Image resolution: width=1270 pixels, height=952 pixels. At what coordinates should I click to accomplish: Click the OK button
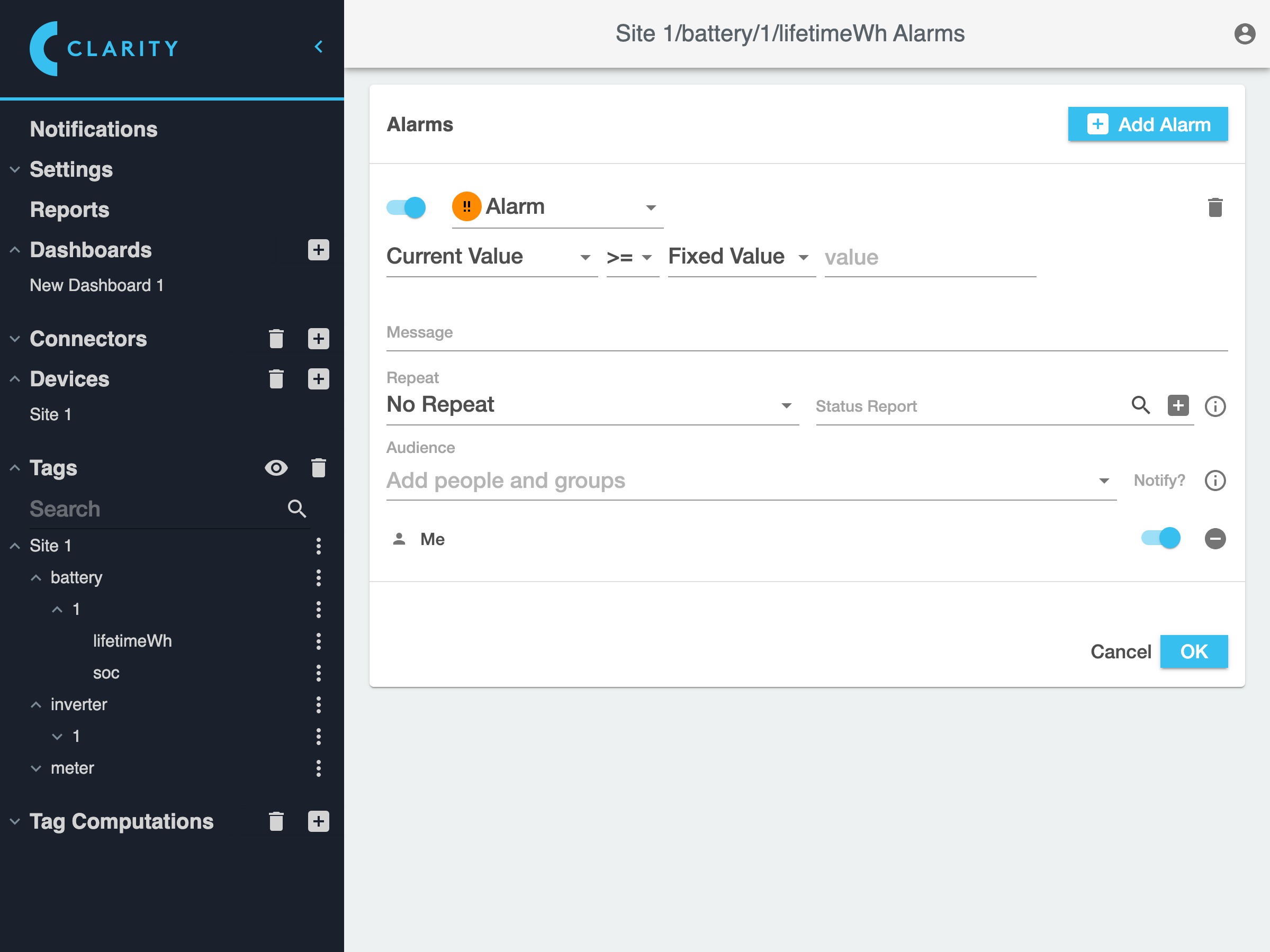[1193, 651]
